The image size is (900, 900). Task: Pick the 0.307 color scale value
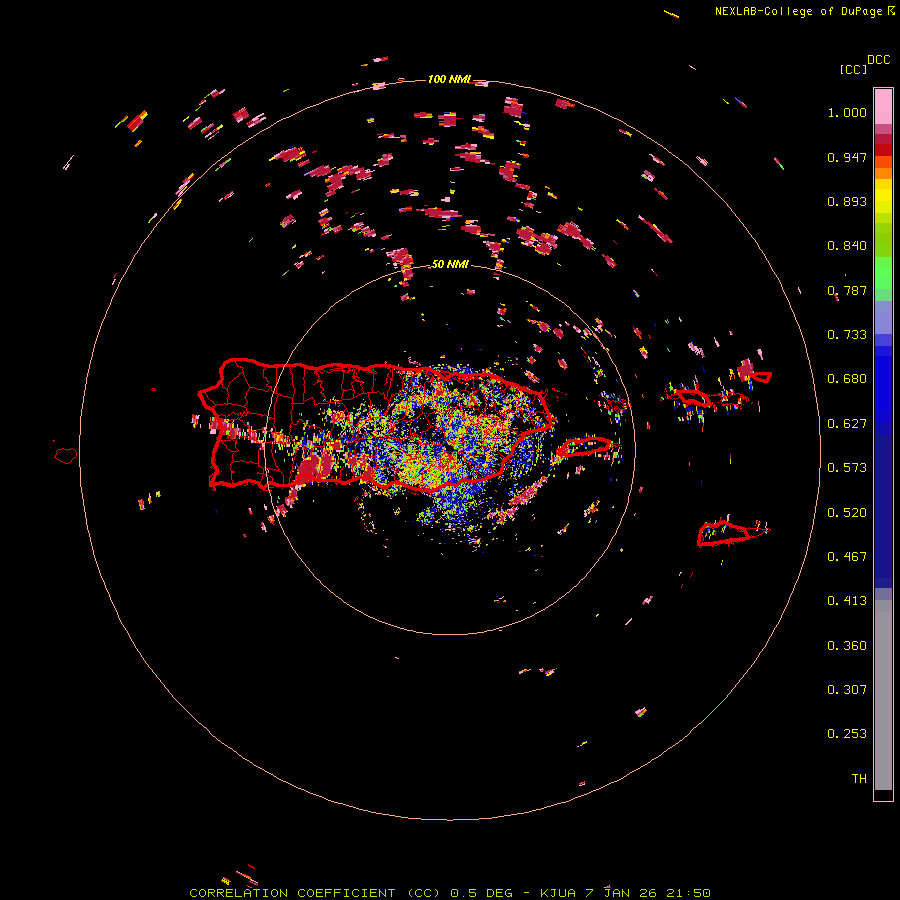click(847, 690)
